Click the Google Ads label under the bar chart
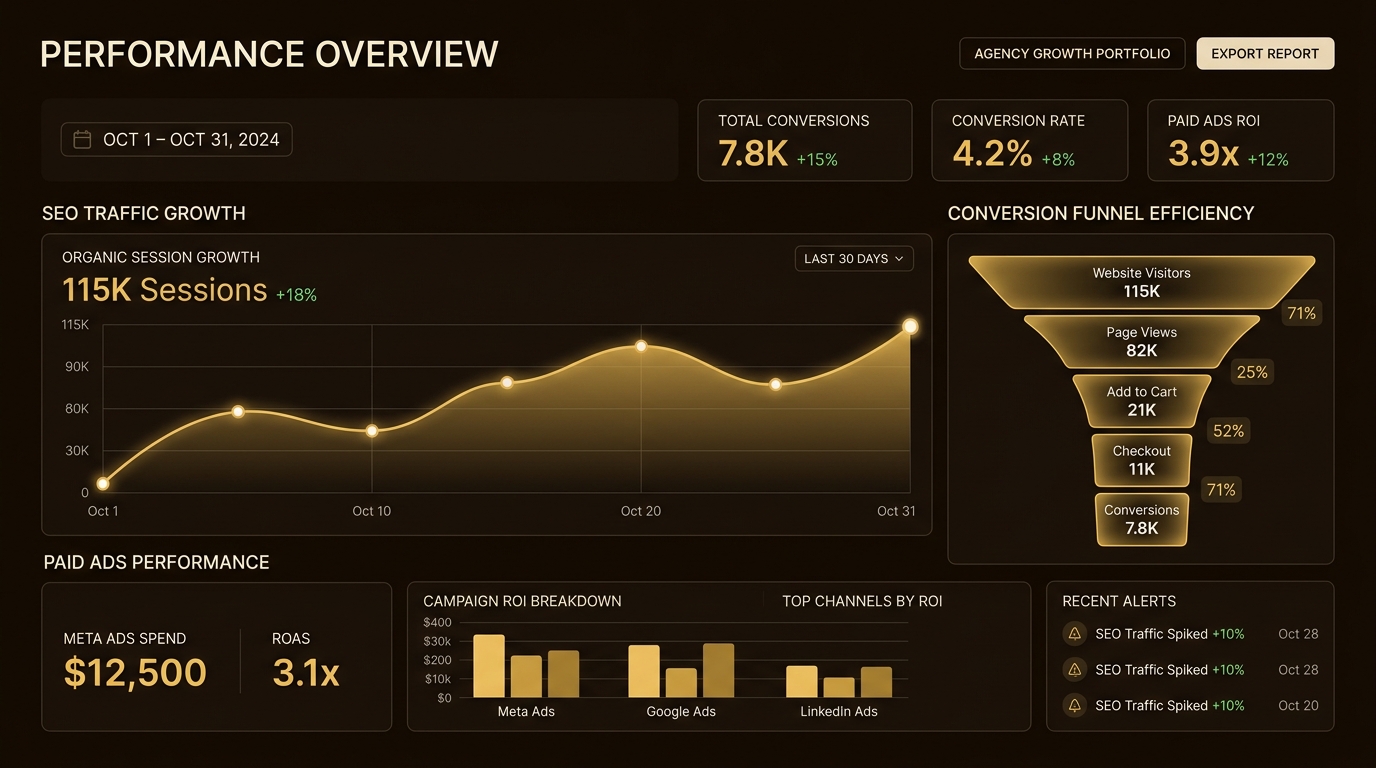The width and height of the screenshot is (1376, 768). pyautogui.click(x=681, y=712)
